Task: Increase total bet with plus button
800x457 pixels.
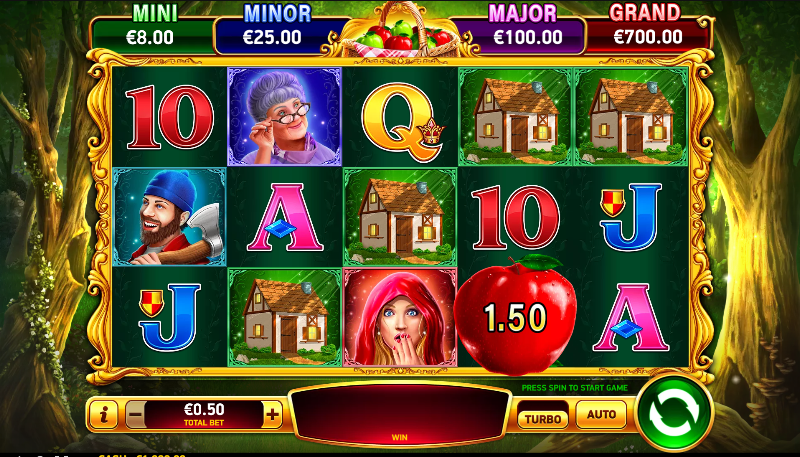Action: tap(272, 415)
